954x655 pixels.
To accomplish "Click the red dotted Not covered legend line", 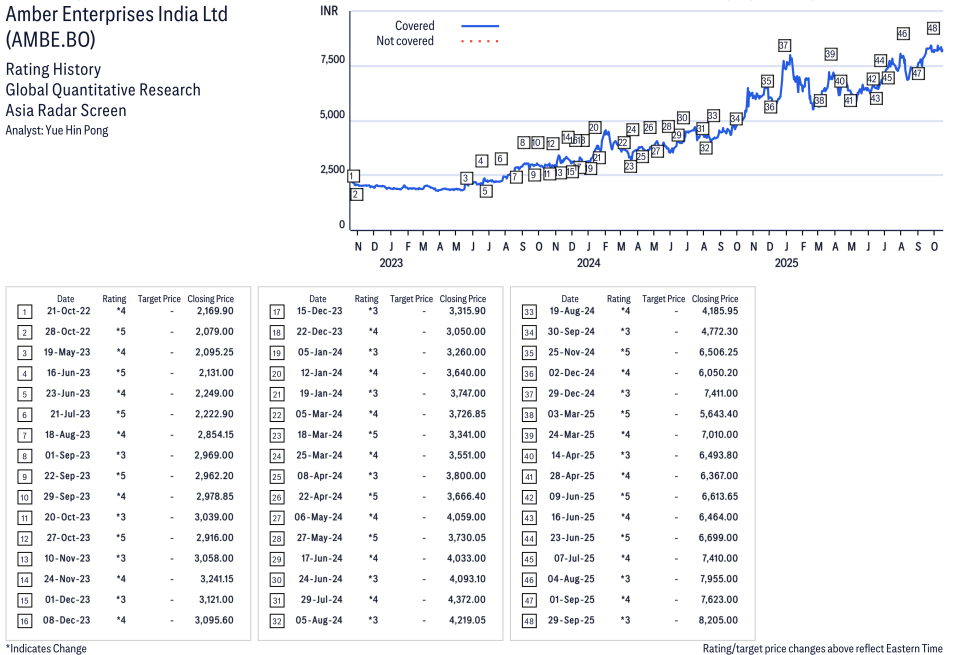I will [x=479, y=42].
